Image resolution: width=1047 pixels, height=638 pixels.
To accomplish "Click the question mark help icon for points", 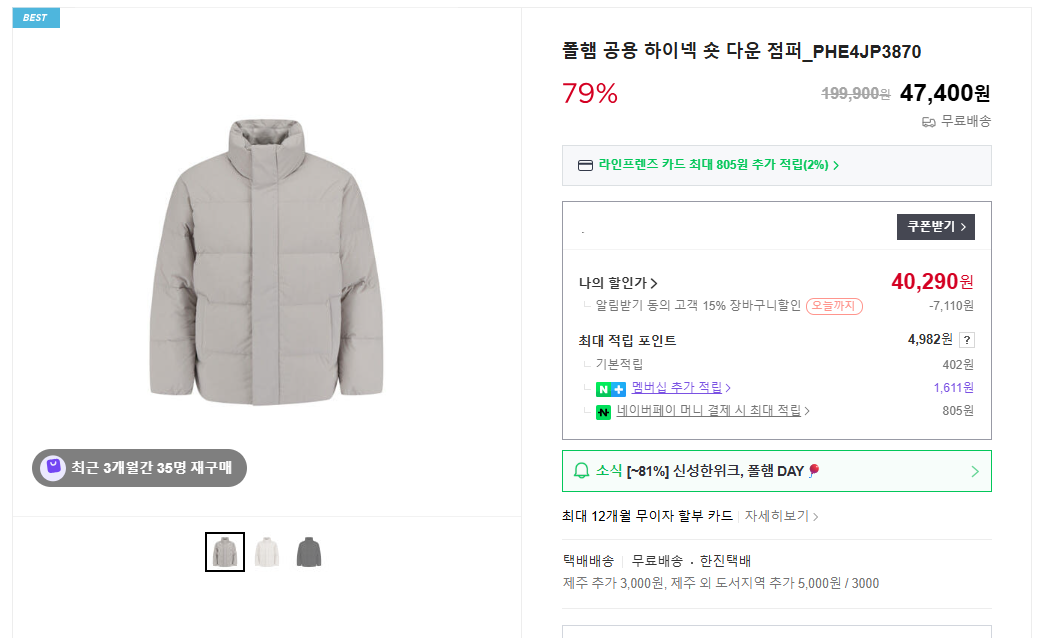I will [x=966, y=340].
